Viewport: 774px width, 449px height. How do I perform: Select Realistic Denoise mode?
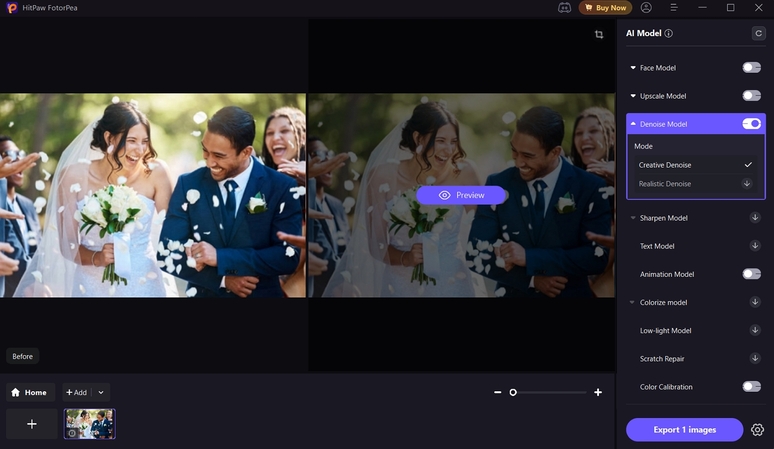[695, 184]
